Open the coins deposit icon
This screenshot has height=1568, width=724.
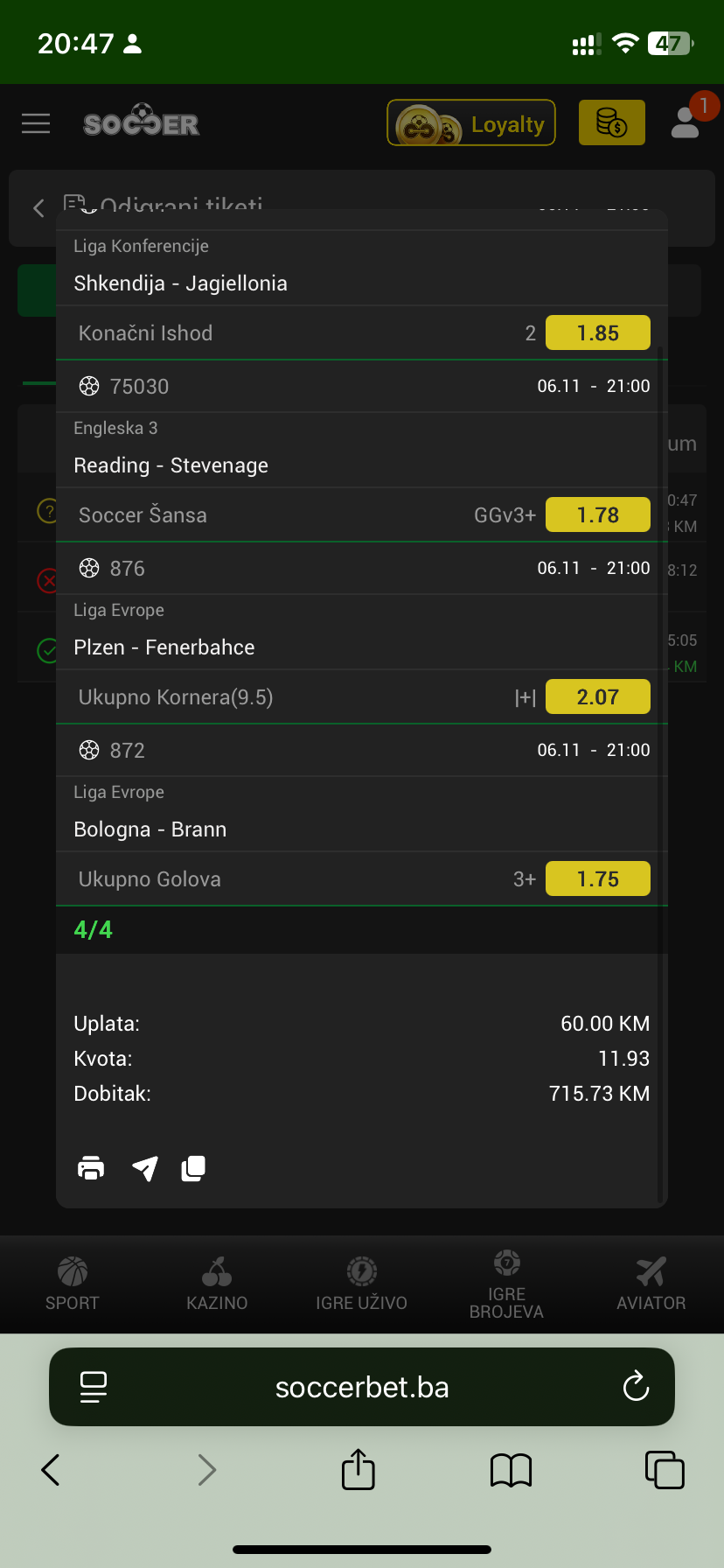(x=611, y=122)
